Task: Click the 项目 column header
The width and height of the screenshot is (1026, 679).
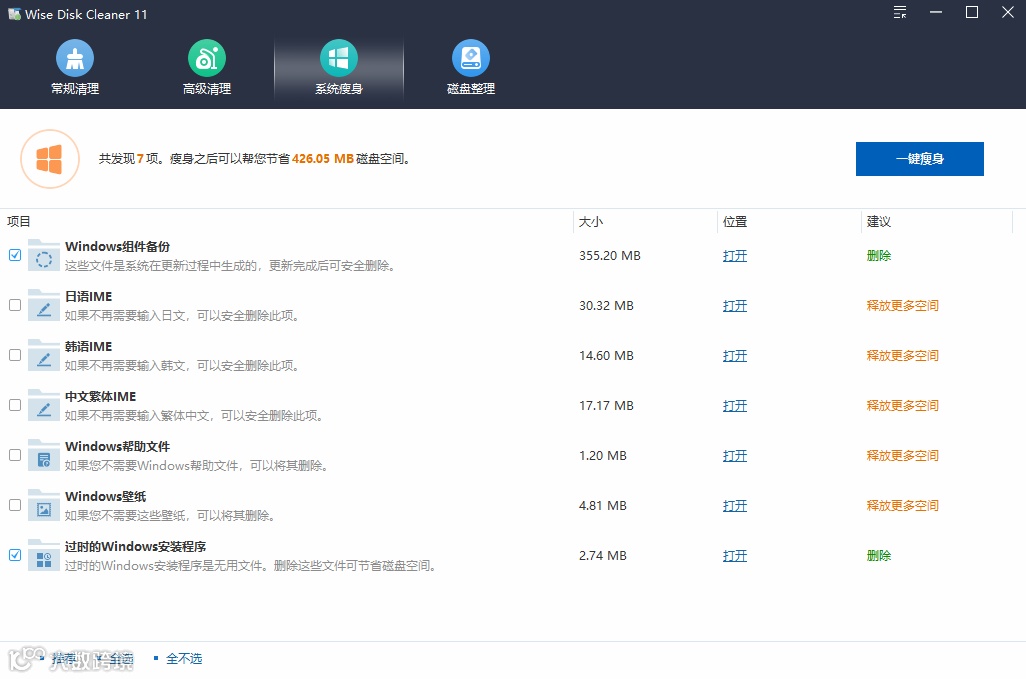Action: point(19,222)
